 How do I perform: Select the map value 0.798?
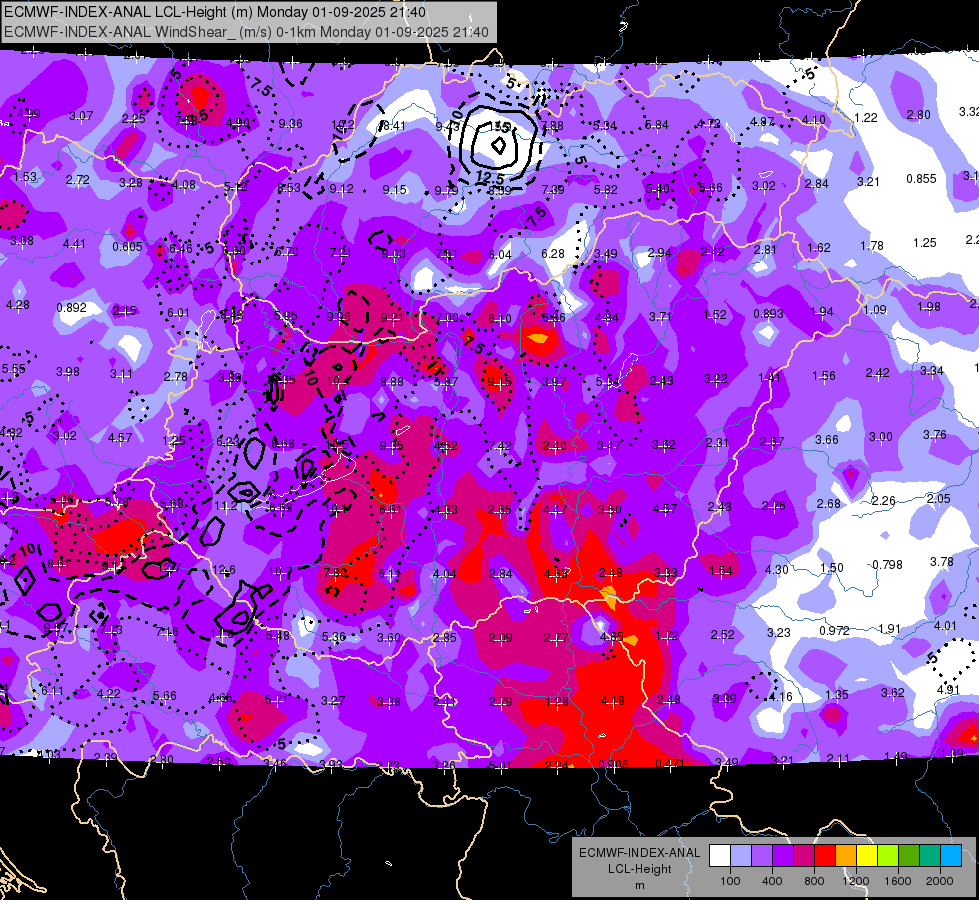[887, 565]
